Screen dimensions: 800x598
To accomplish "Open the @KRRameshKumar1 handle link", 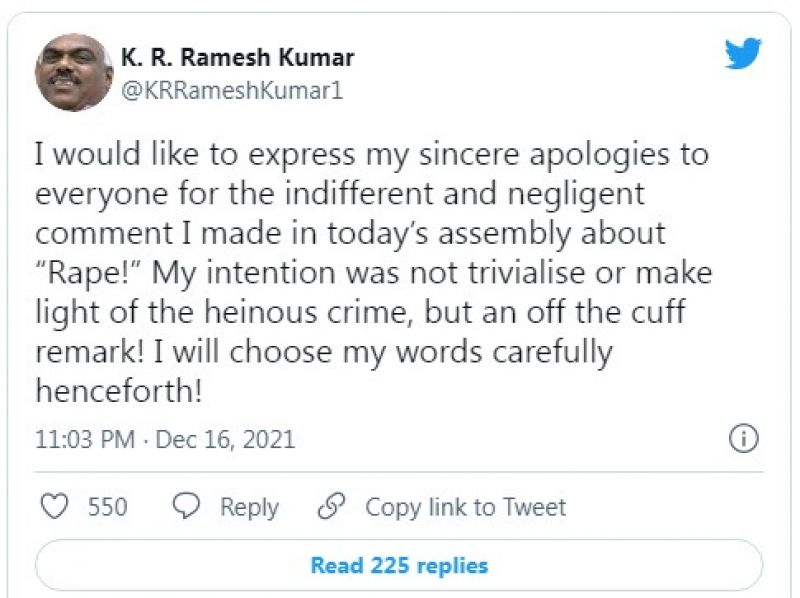I will tap(232, 90).
